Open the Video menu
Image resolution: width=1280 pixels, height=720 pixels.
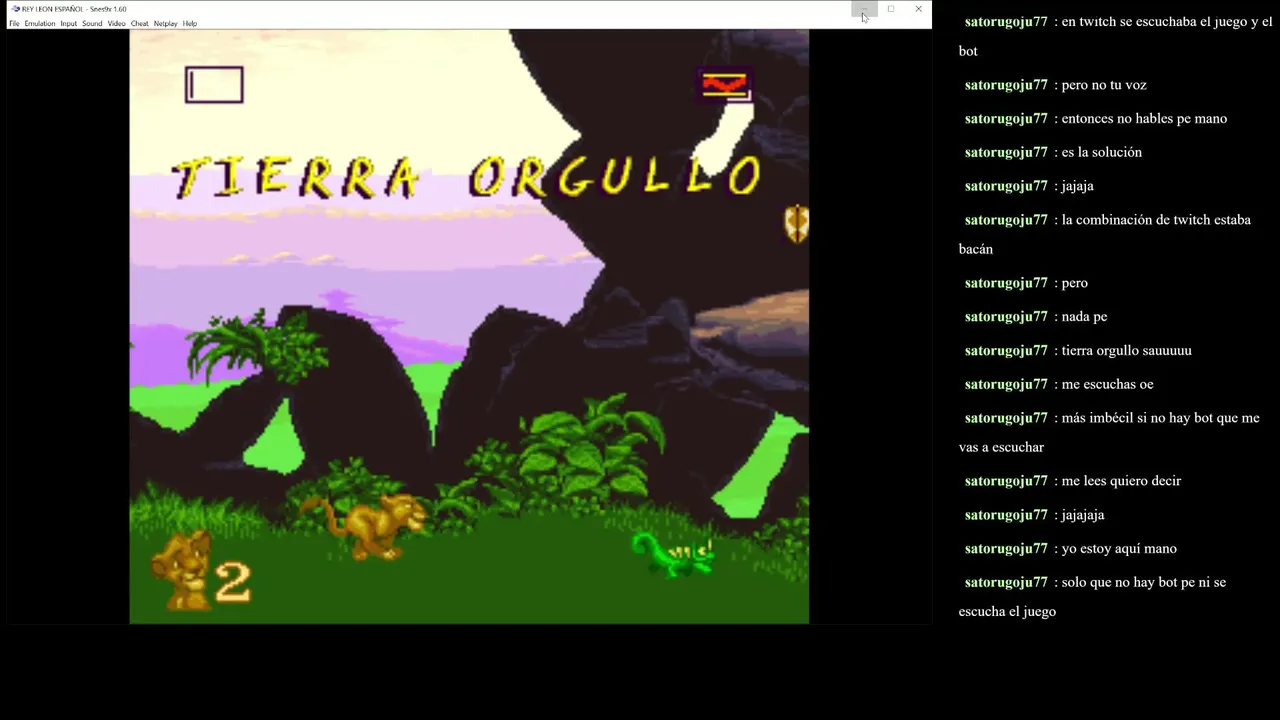pos(117,23)
